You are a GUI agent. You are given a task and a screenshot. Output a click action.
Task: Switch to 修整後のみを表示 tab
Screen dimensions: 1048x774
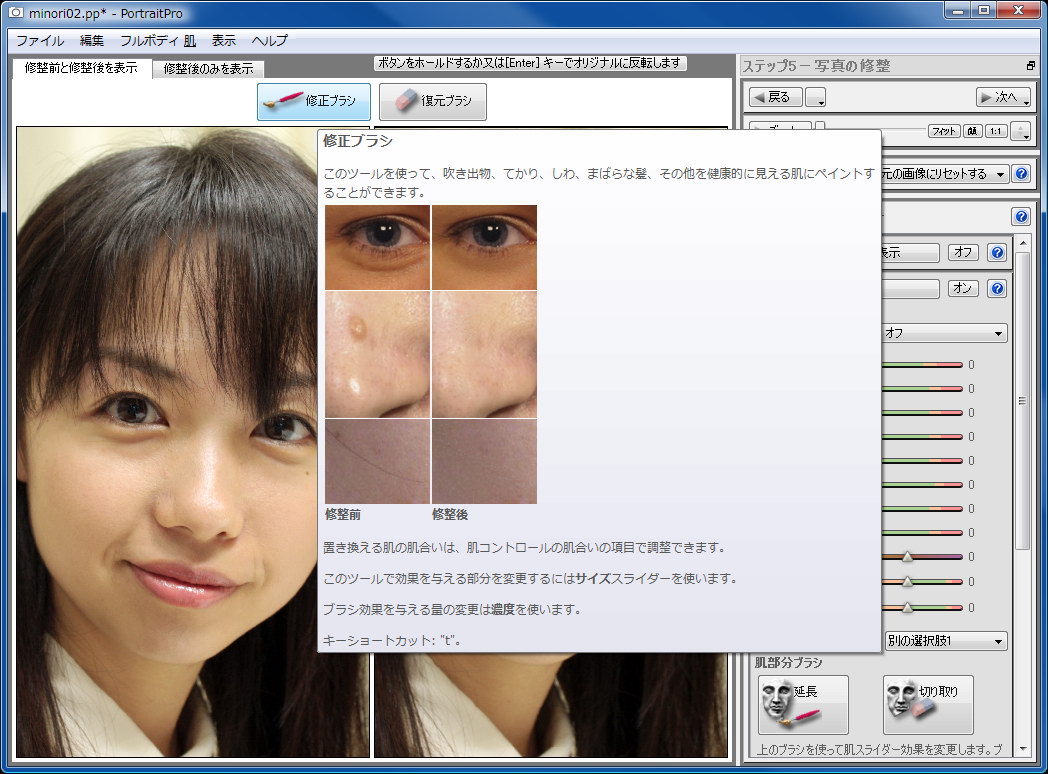point(209,69)
